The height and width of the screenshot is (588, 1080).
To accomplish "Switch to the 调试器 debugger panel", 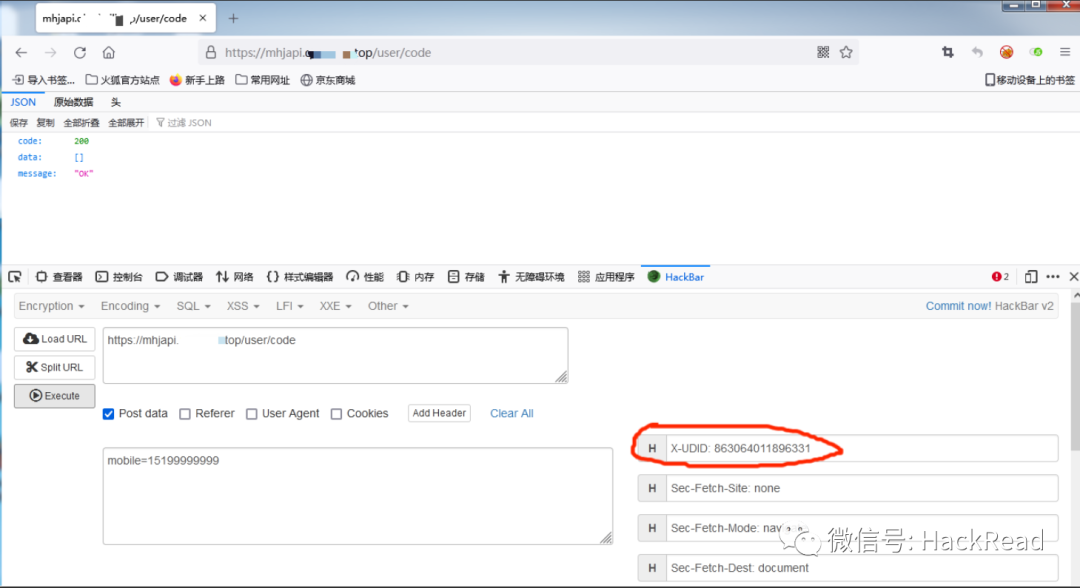I will tap(179, 277).
